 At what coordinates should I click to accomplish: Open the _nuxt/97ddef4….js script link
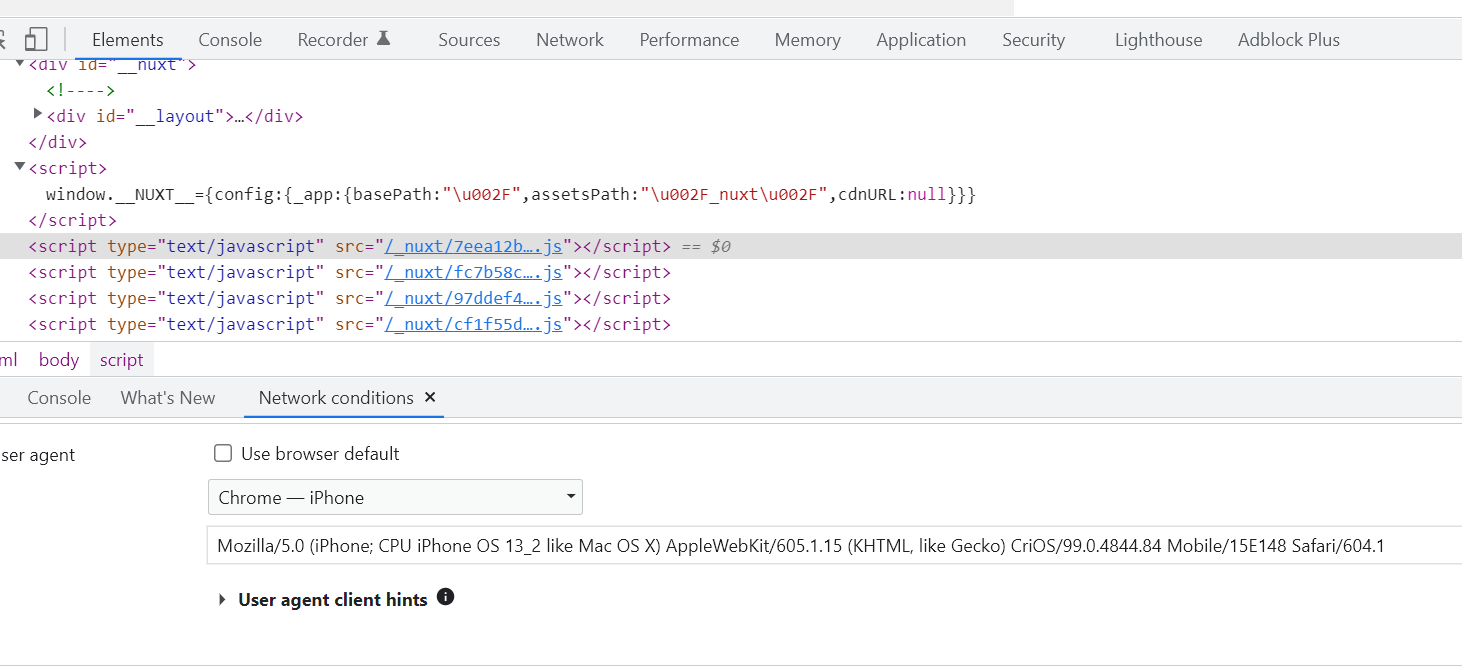click(x=474, y=298)
